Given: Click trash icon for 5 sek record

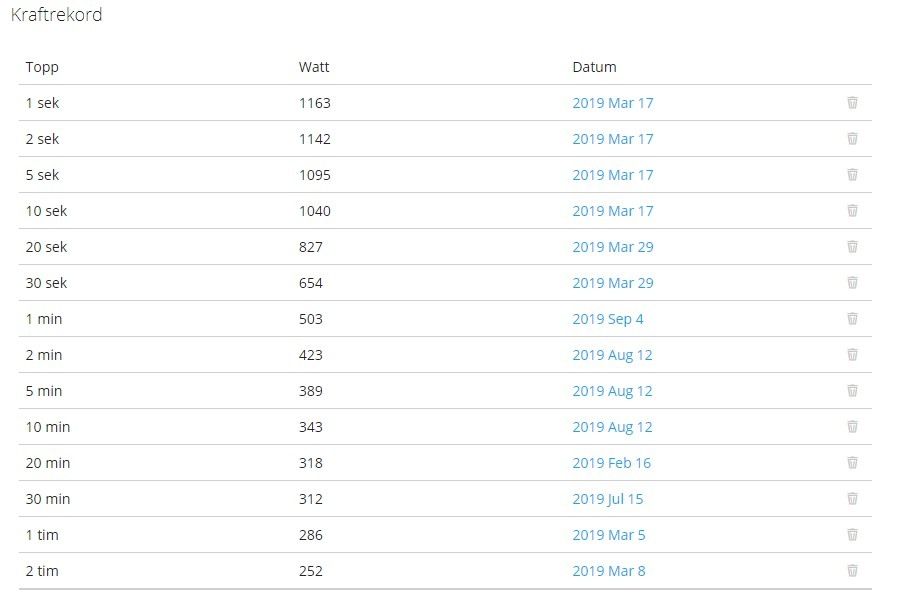Looking at the screenshot, I should [852, 175].
